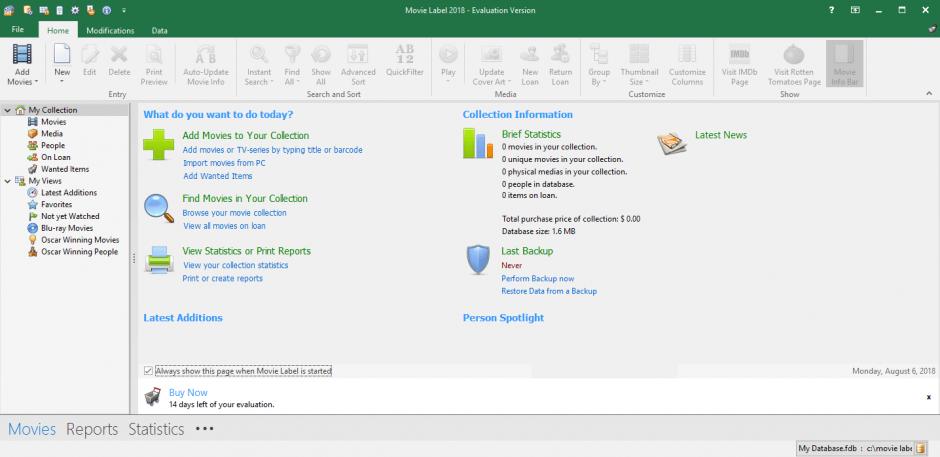
Task: Click the Last Backup shield icon
Action: [x=478, y=260]
